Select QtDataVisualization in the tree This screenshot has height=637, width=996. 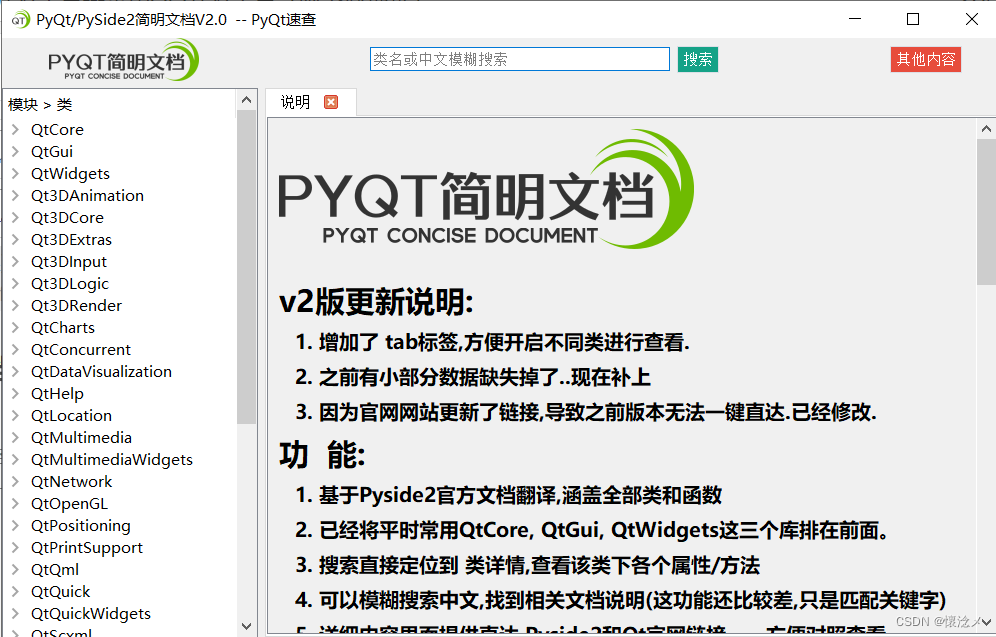pos(101,372)
